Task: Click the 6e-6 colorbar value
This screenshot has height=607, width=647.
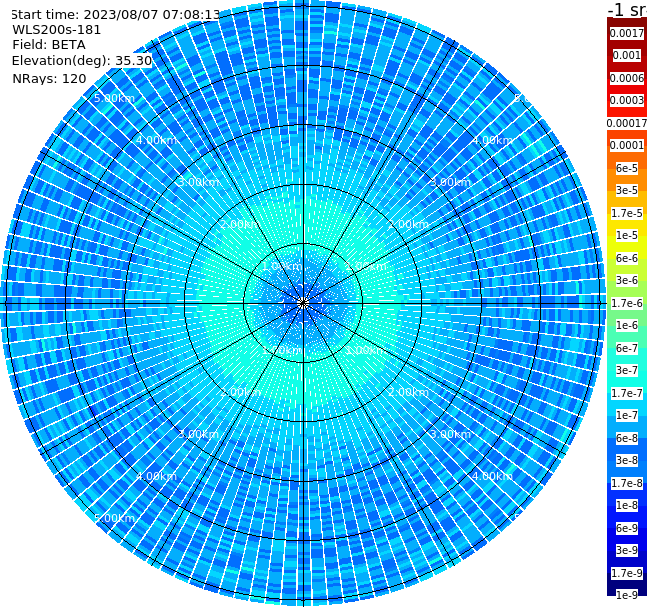Action: (627, 258)
